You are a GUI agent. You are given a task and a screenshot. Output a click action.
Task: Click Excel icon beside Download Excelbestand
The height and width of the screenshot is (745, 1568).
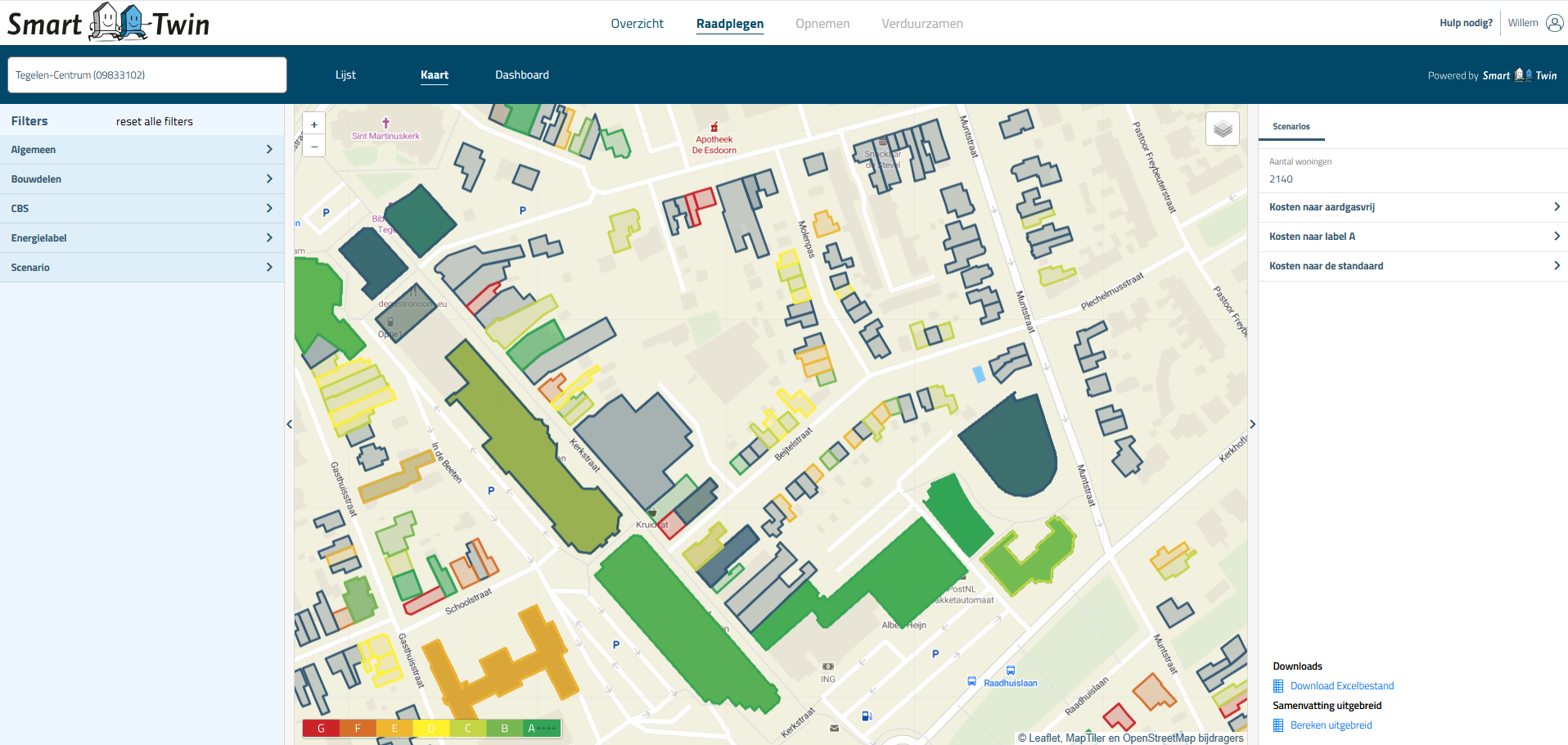(1278, 686)
